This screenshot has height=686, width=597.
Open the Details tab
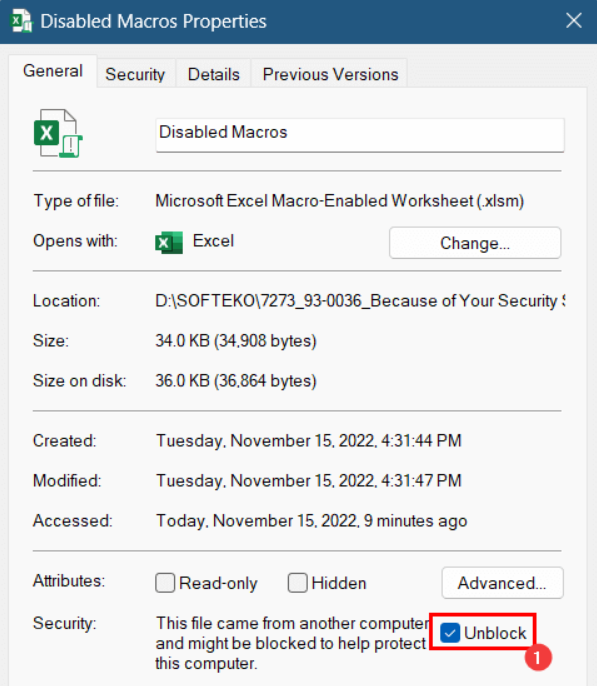pyautogui.click(x=213, y=74)
